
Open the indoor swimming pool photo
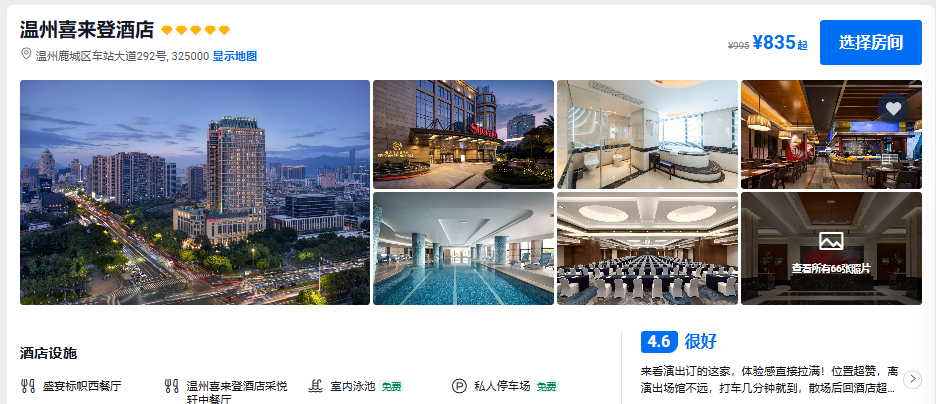(x=464, y=249)
